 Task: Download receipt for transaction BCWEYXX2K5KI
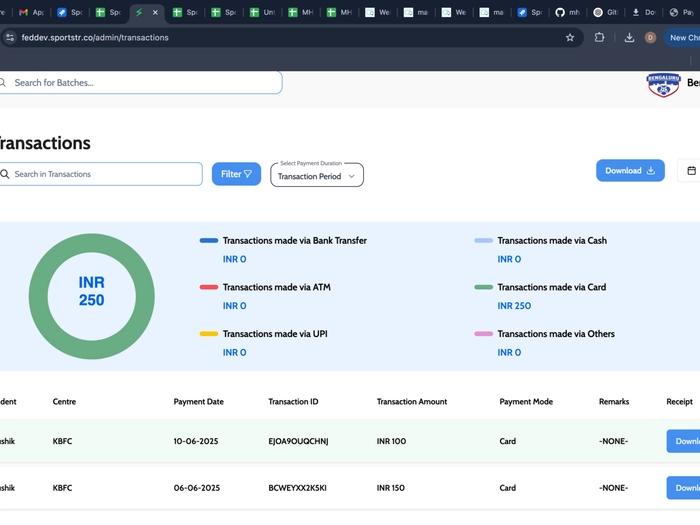[684, 488]
